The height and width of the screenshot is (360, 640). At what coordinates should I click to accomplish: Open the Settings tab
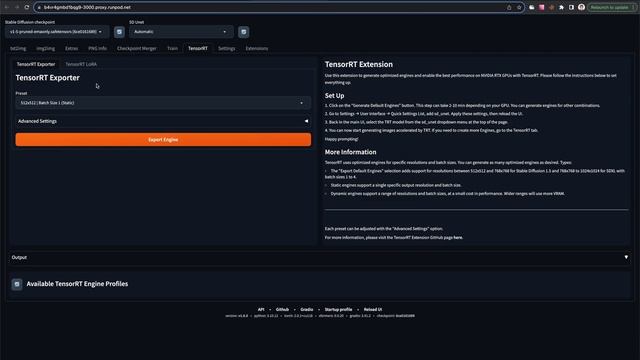pyautogui.click(x=227, y=49)
